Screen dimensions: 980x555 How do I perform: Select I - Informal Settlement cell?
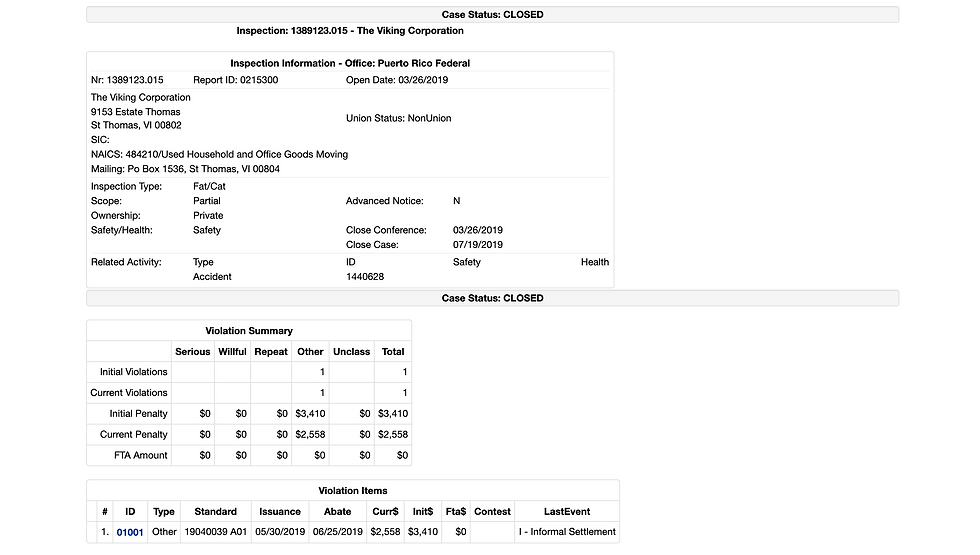[x=567, y=532]
